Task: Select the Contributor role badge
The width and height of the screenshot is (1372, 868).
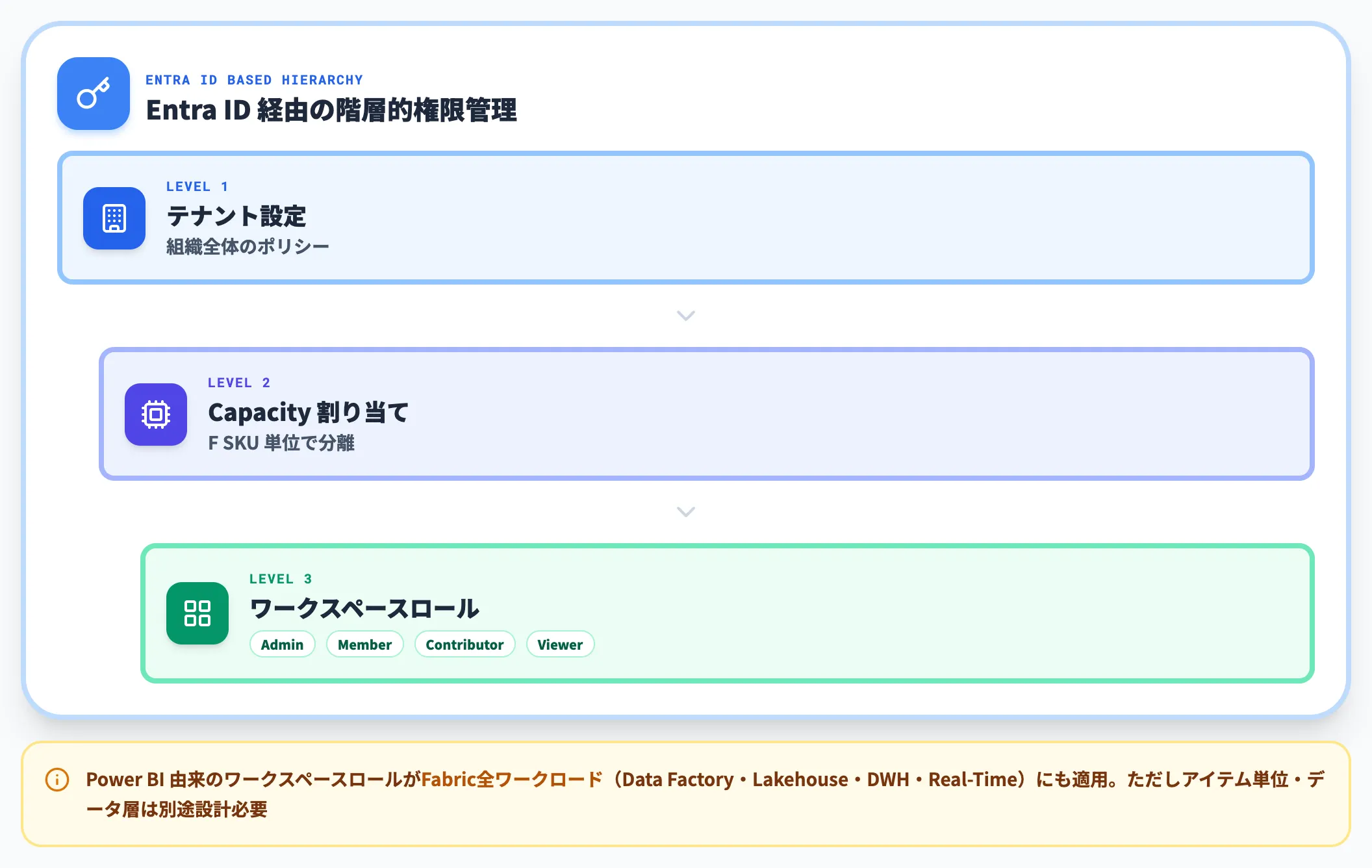Action: pyautogui.click(x=464, y=645)
